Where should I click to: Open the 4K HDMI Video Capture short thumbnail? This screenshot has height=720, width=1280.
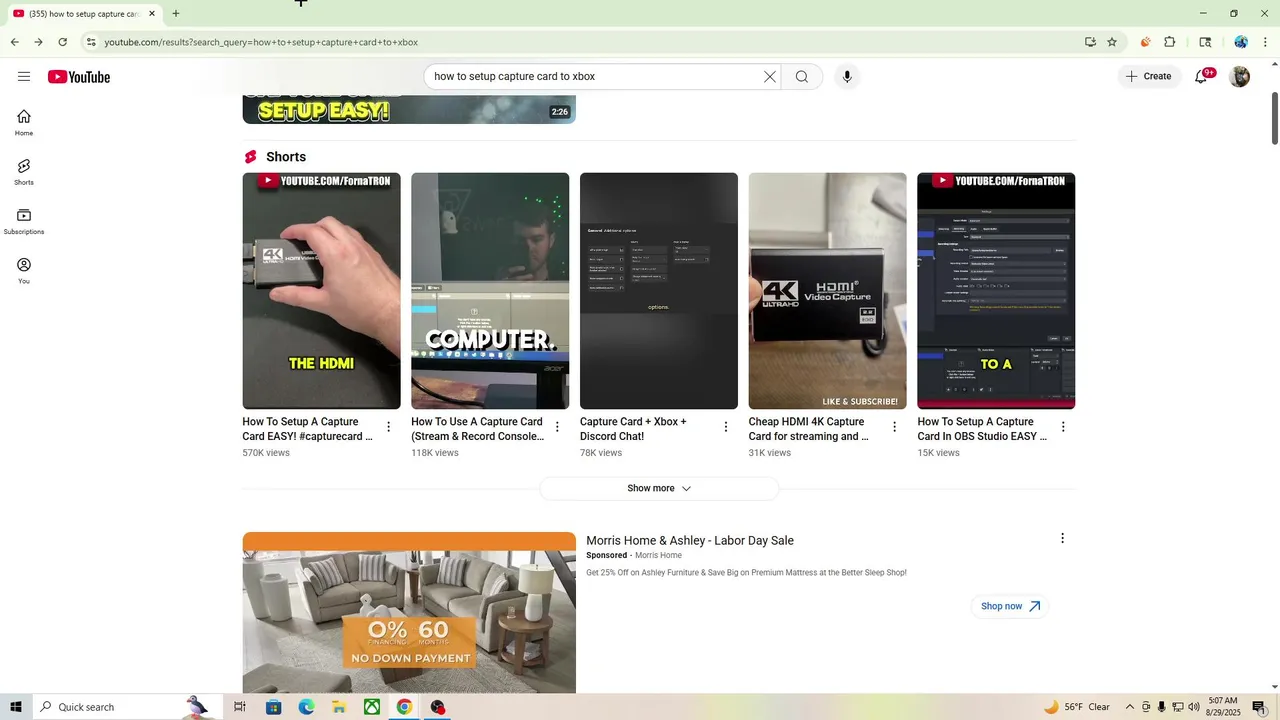point(828,291)
